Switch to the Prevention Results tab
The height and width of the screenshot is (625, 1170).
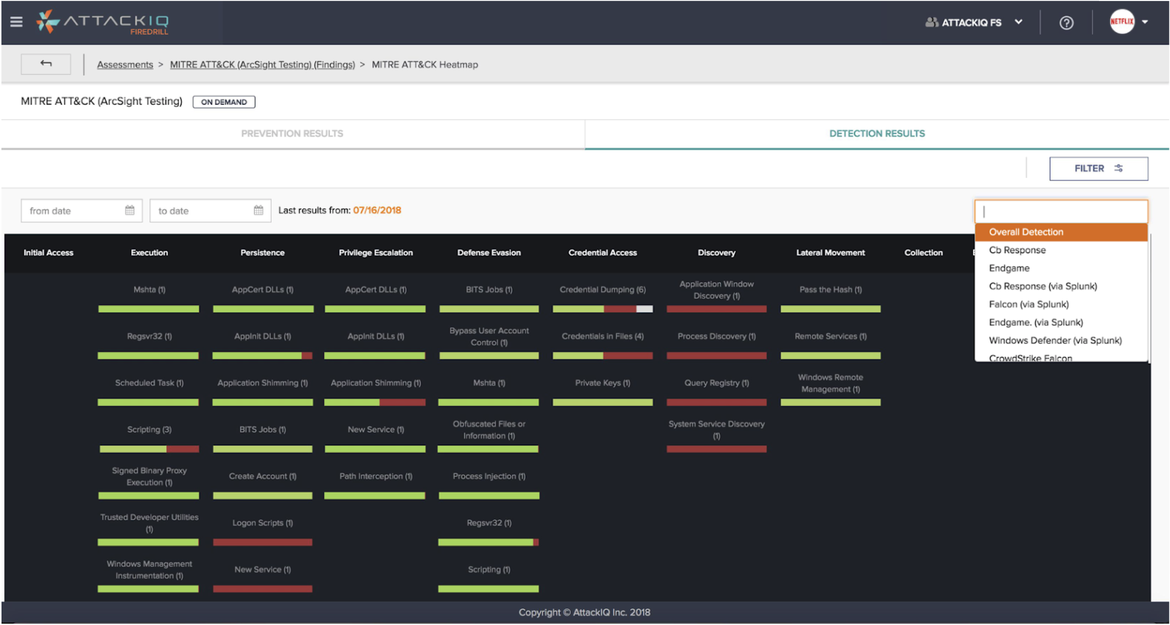[x=292, y=133]
